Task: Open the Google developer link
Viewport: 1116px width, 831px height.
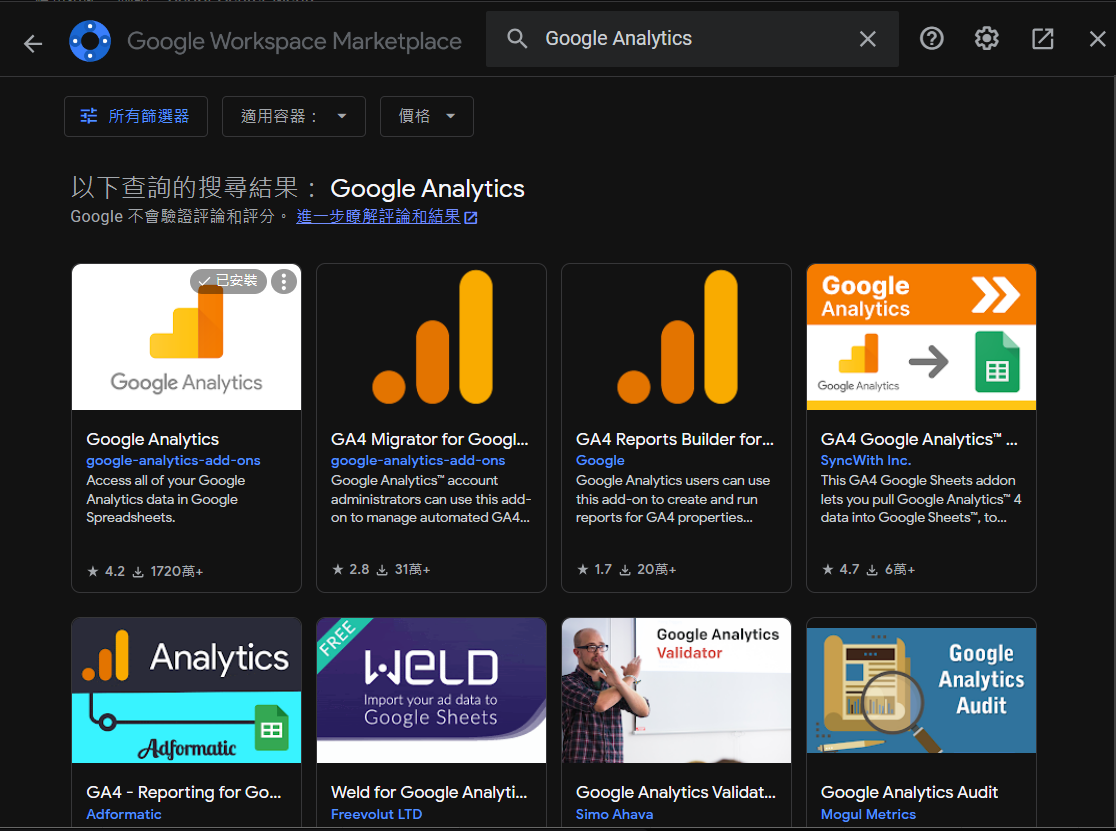Action: 600,460
